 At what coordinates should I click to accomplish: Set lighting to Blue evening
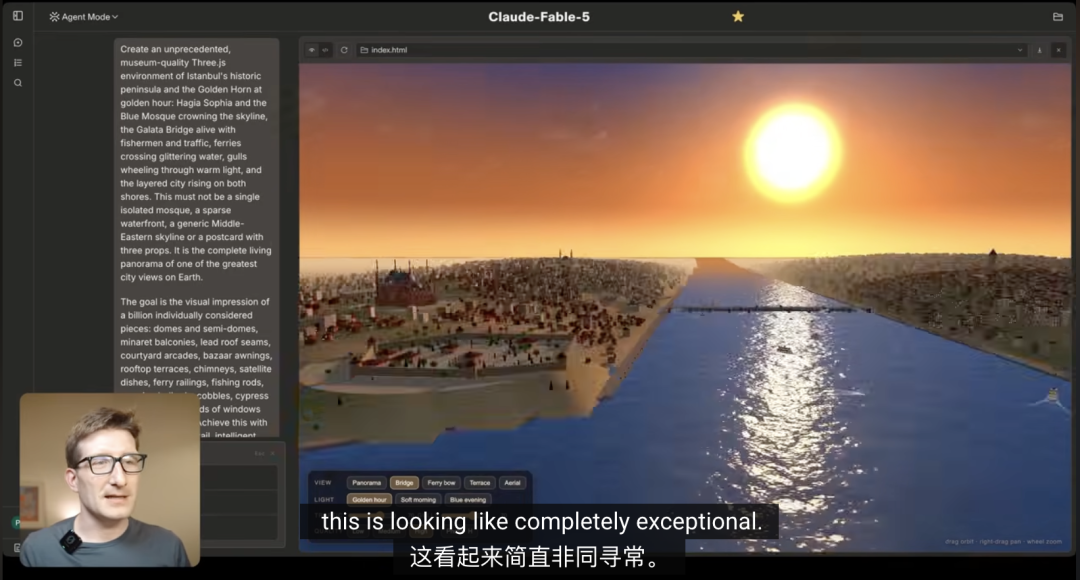468,500
